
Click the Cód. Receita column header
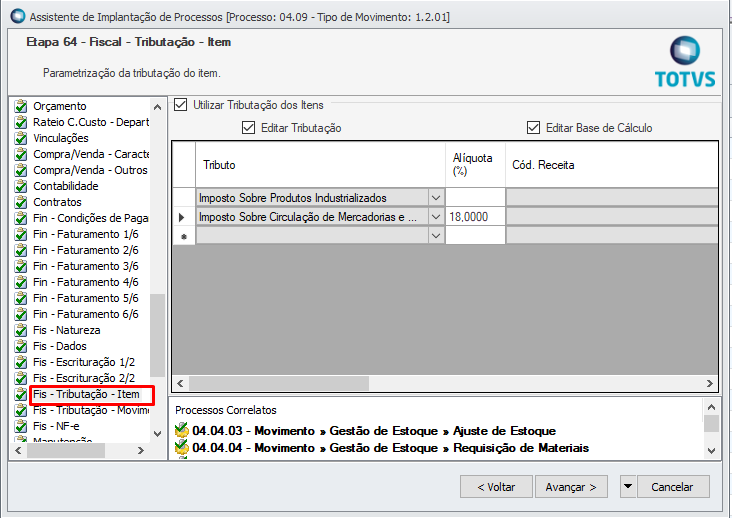(612, 165)
